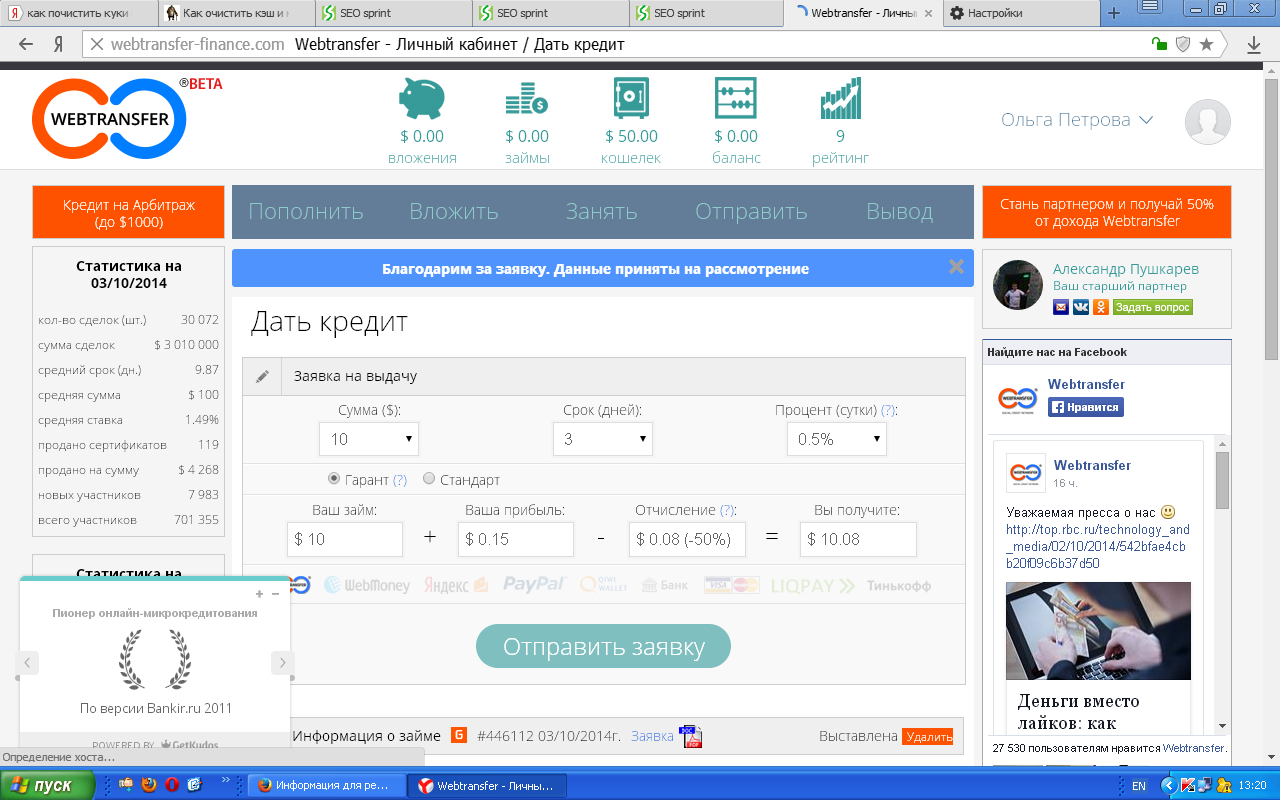Select the Гарант radio button
The image size is (1280, 800).
[335, 479]
